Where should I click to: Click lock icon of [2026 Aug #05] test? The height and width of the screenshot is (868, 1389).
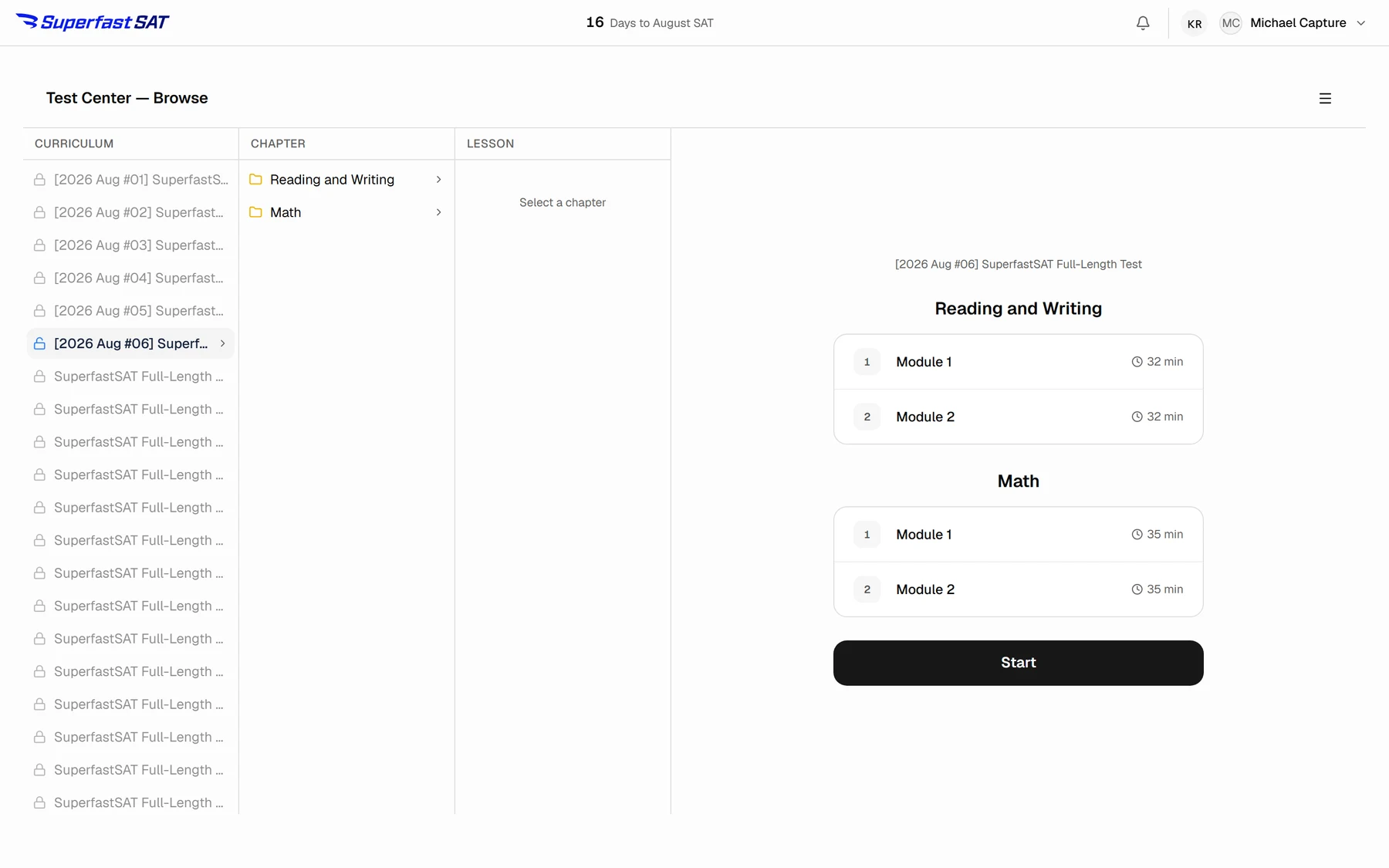click(x=39, y=311)
